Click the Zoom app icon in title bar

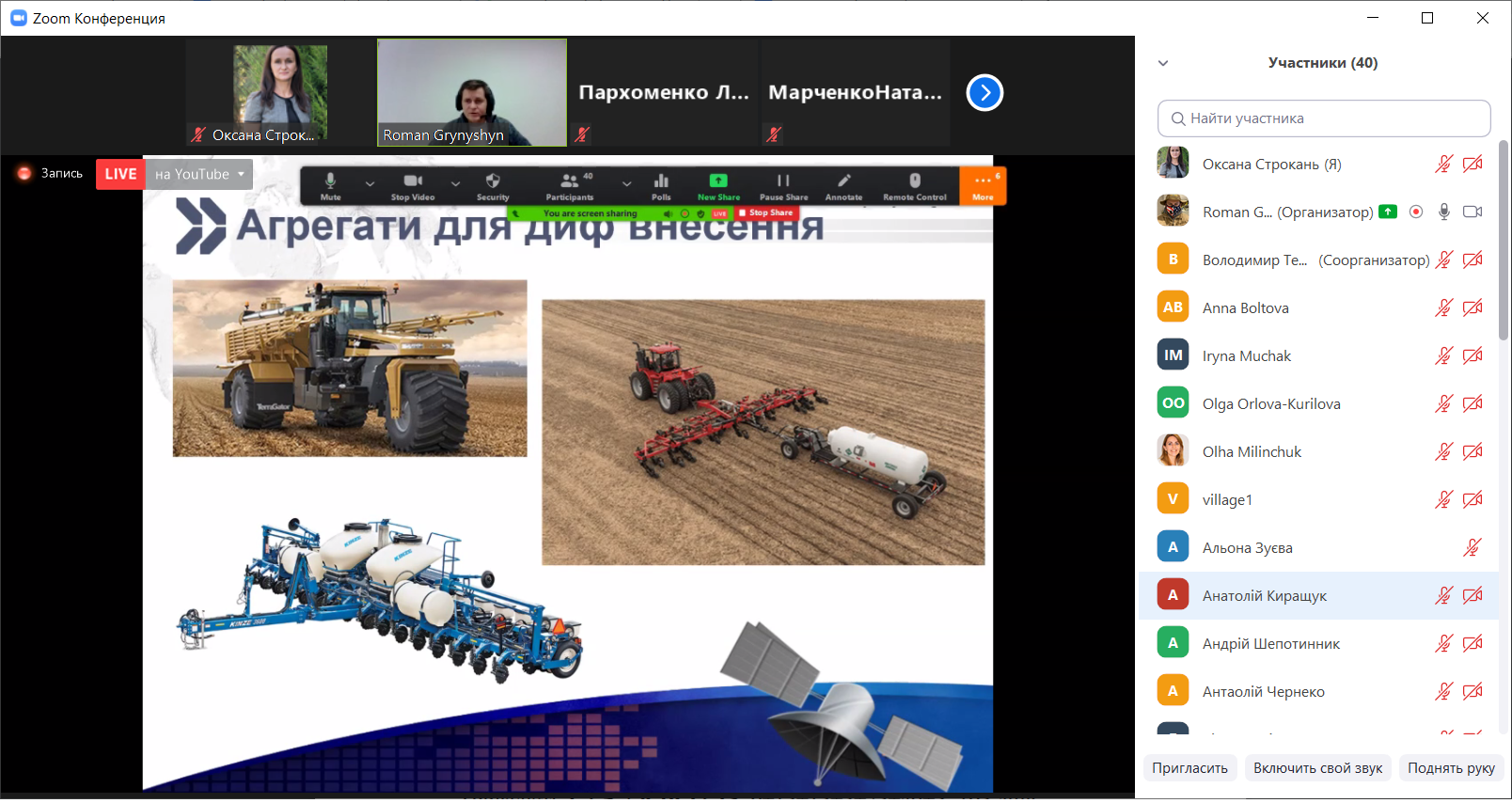(18, 18)
